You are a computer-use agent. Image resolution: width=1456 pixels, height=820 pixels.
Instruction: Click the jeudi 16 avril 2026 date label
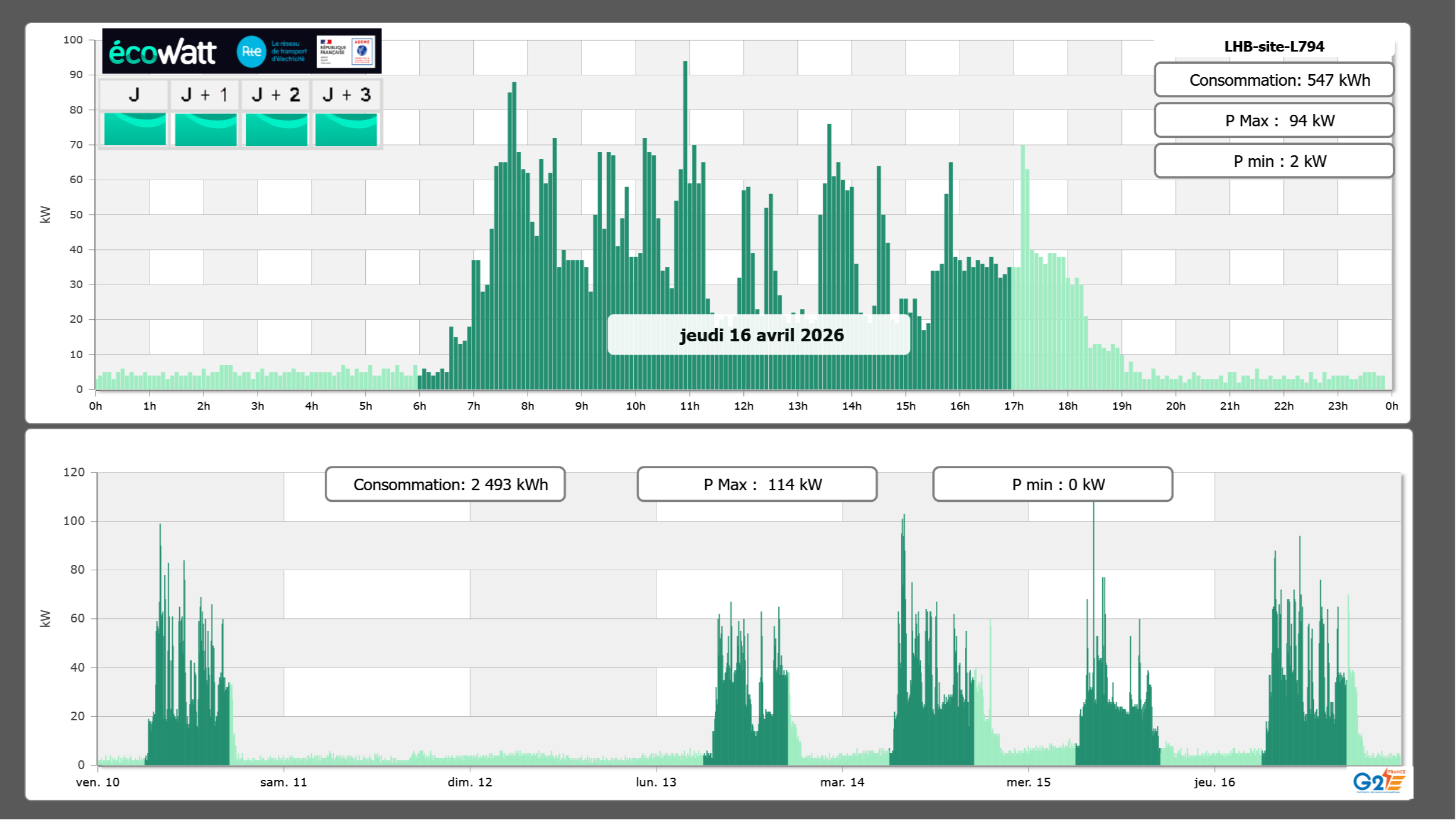click(x=759, y=335)
